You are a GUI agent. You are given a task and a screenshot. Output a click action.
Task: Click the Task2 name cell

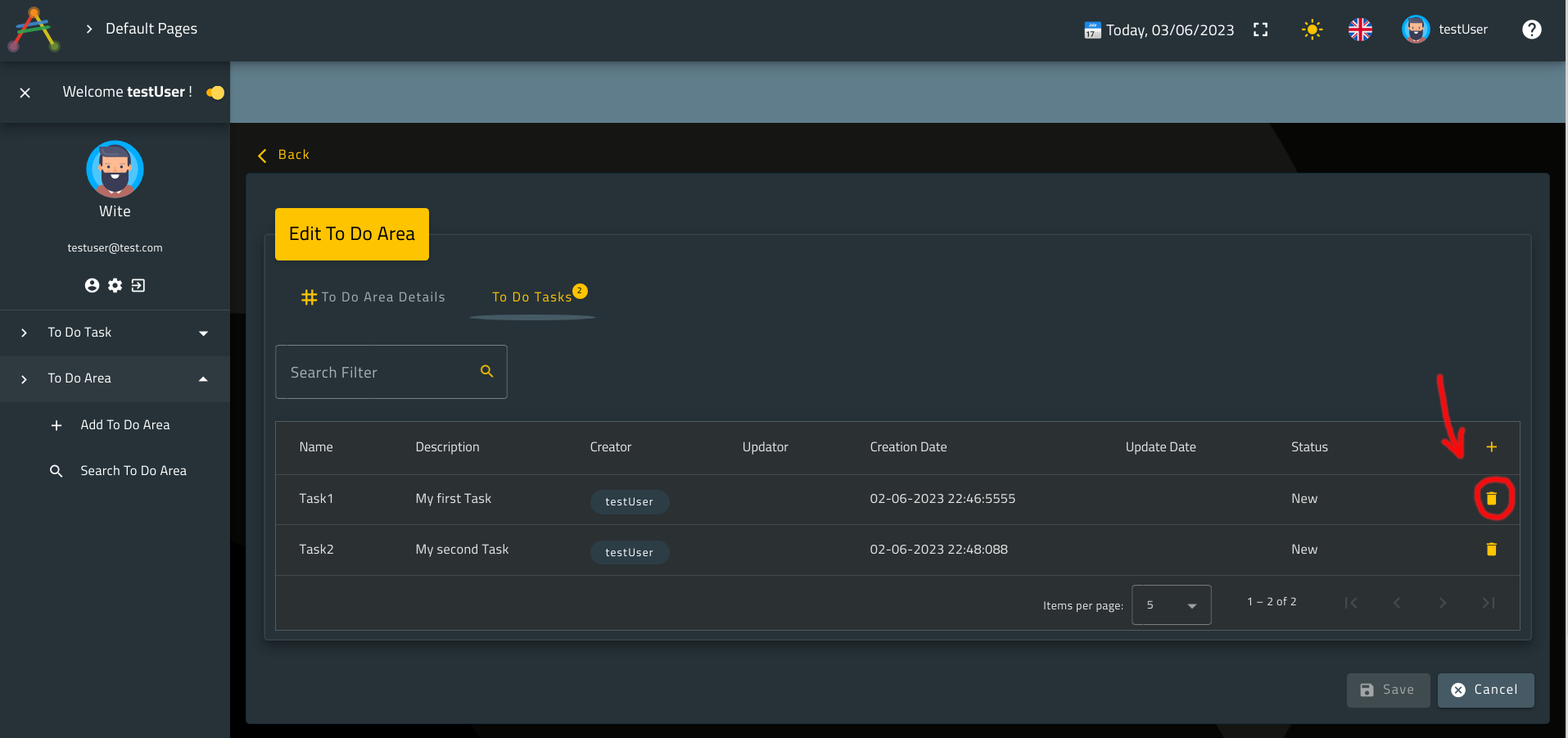(x=316, y=549)
